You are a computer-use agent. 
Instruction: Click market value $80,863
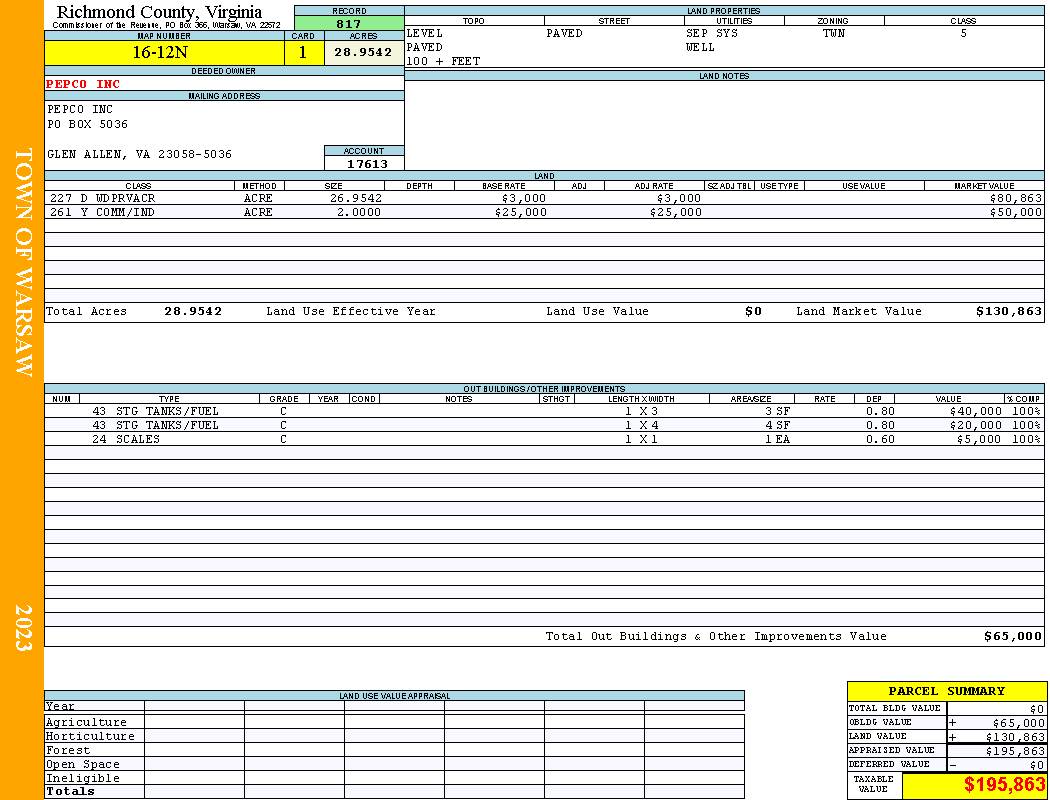(x=1016, y=198)
